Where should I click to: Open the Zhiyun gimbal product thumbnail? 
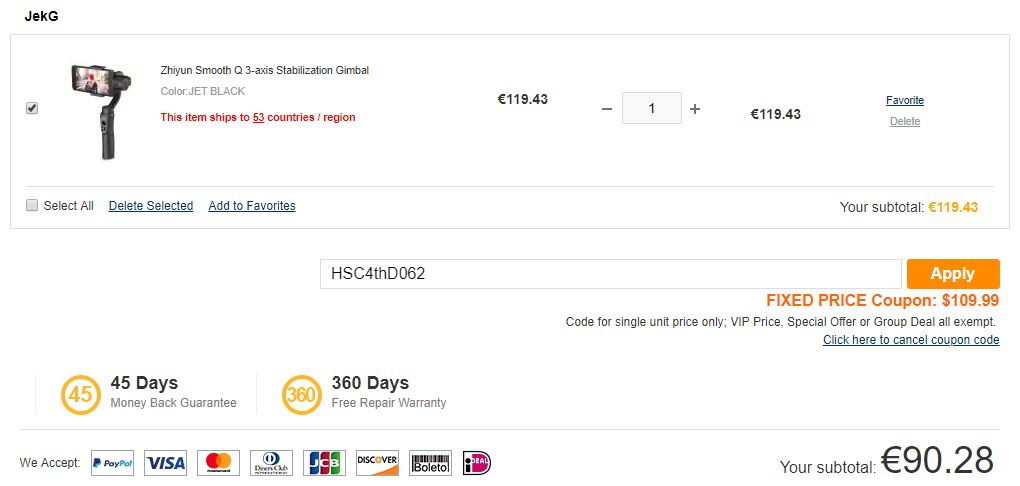(101, 111)
